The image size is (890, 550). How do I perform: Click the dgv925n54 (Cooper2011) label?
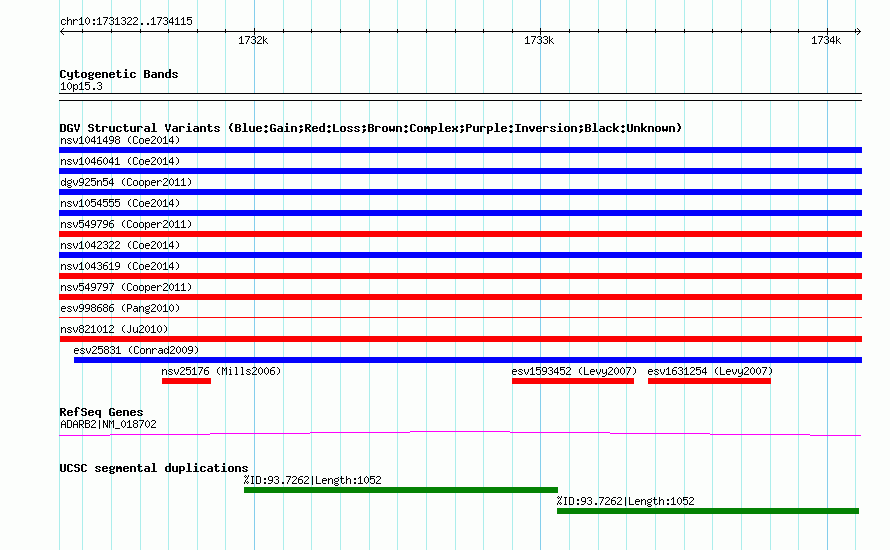pos(126,182)
